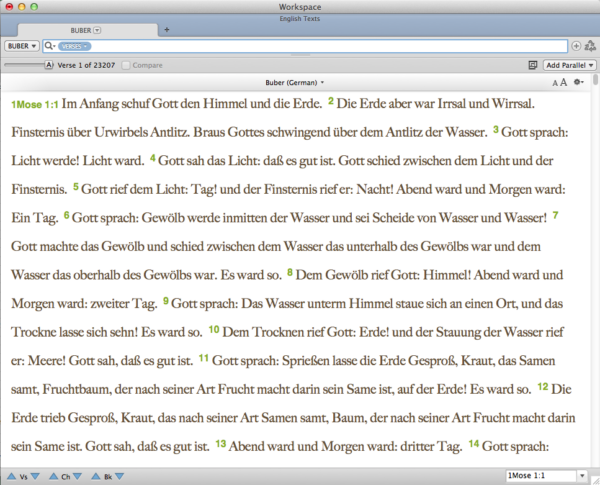Click the 1Mose 1:1 verse reference
Screen dimensions: 600x485
35,104
